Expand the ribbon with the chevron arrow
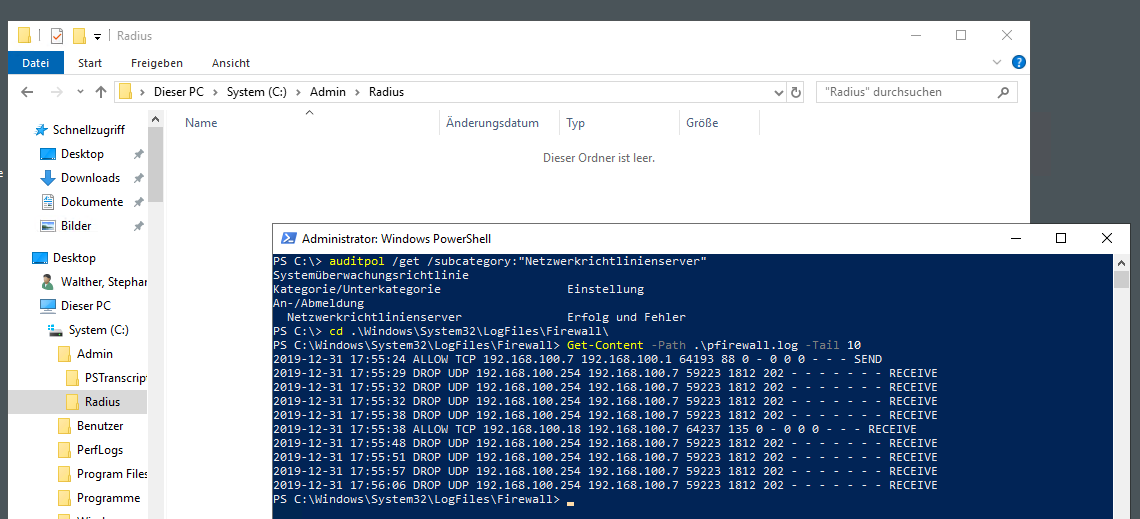The width and height of the screenshot is (1140, 519). 997,63
